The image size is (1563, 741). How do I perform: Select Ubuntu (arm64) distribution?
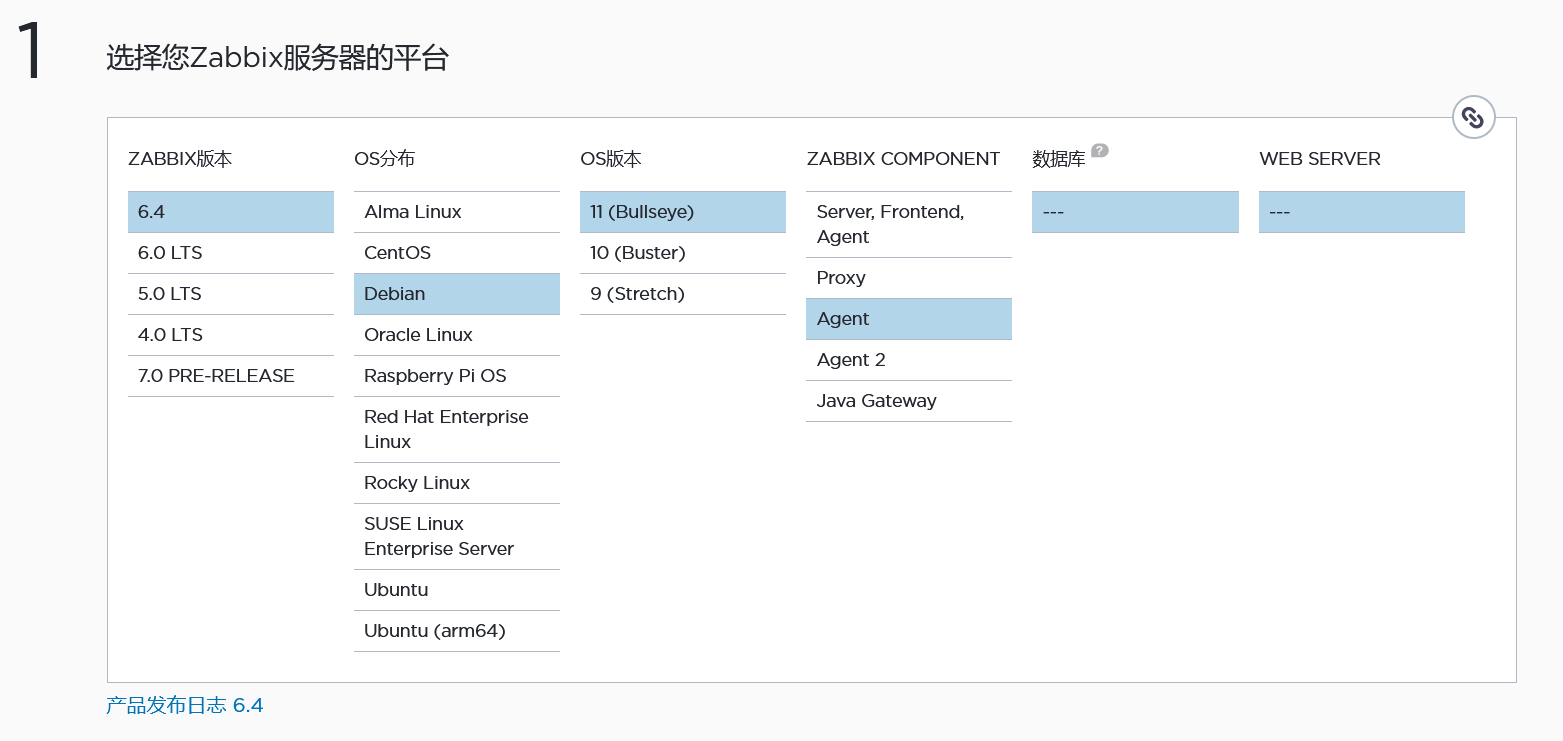point(456,631)
